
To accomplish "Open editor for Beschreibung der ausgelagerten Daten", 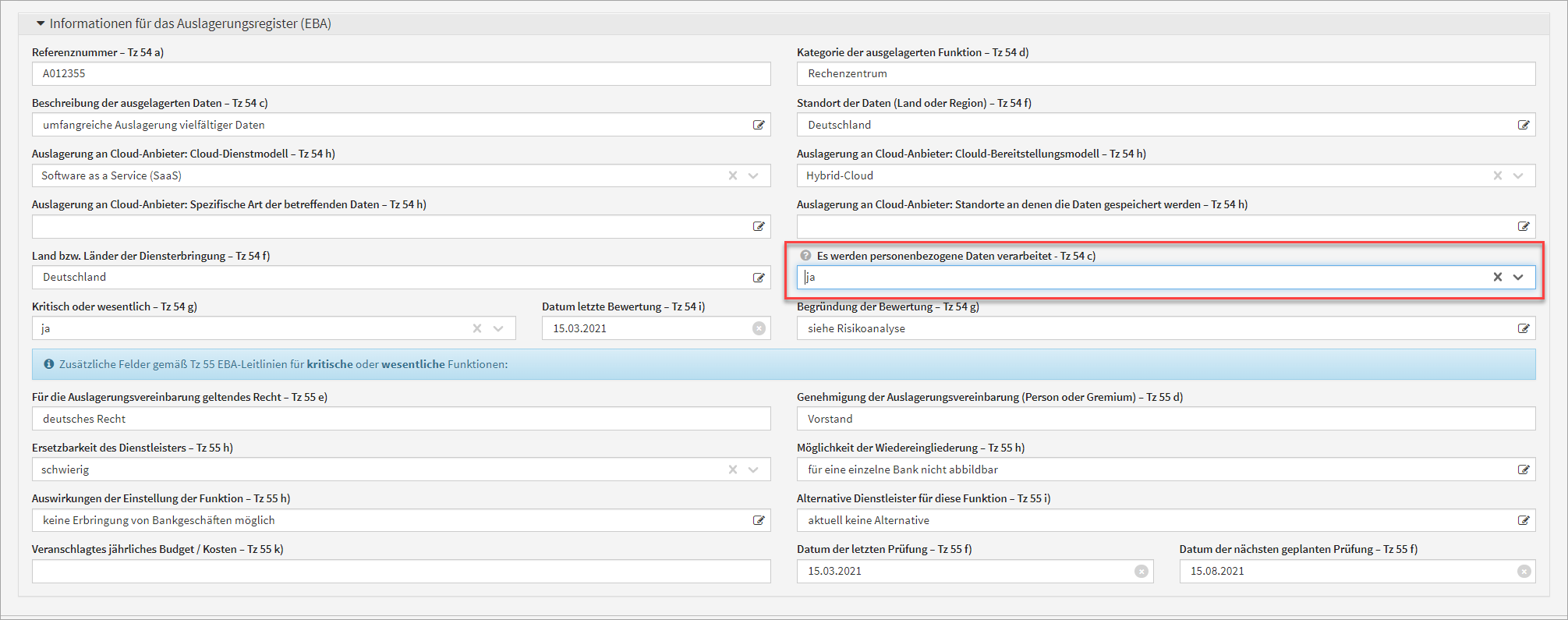I will [x=758, y=125].
